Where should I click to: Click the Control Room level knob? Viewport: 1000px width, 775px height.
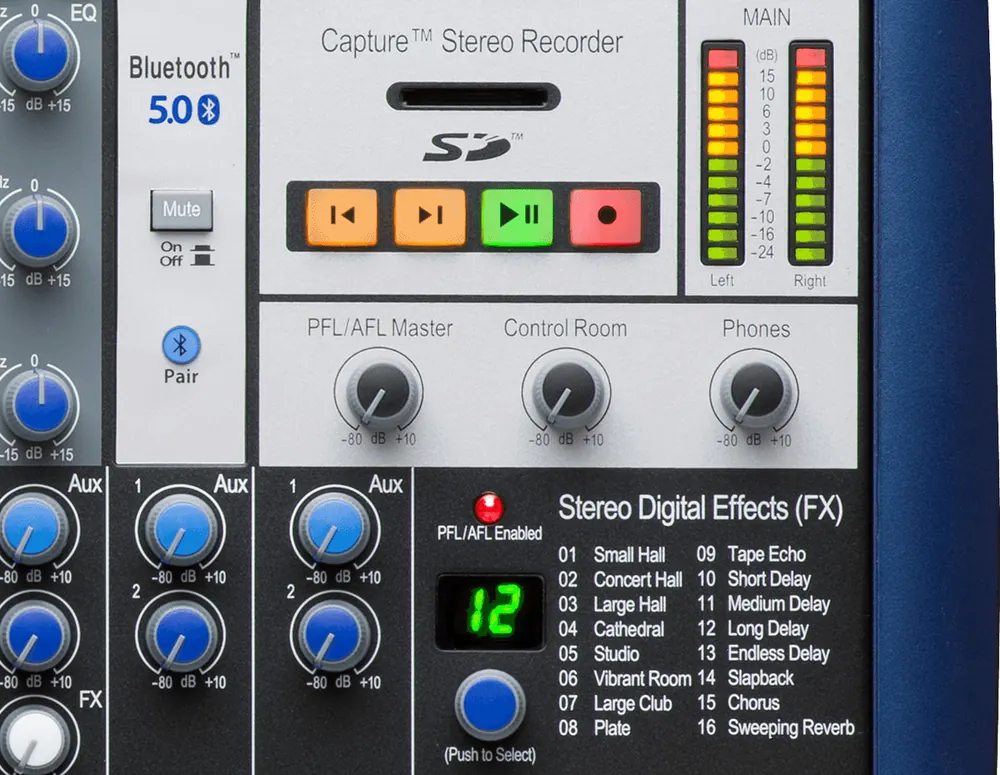pos(566,392)
